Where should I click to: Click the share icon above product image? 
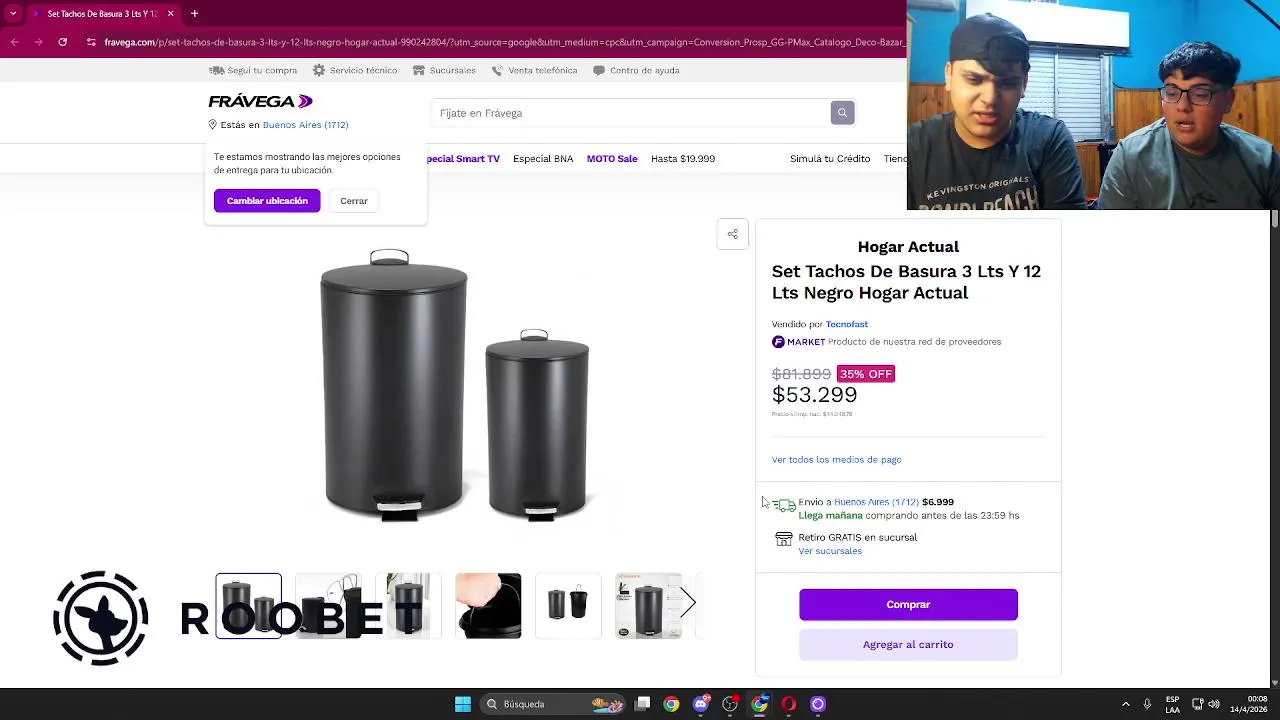pyautogui.click(x=733, y=234)
